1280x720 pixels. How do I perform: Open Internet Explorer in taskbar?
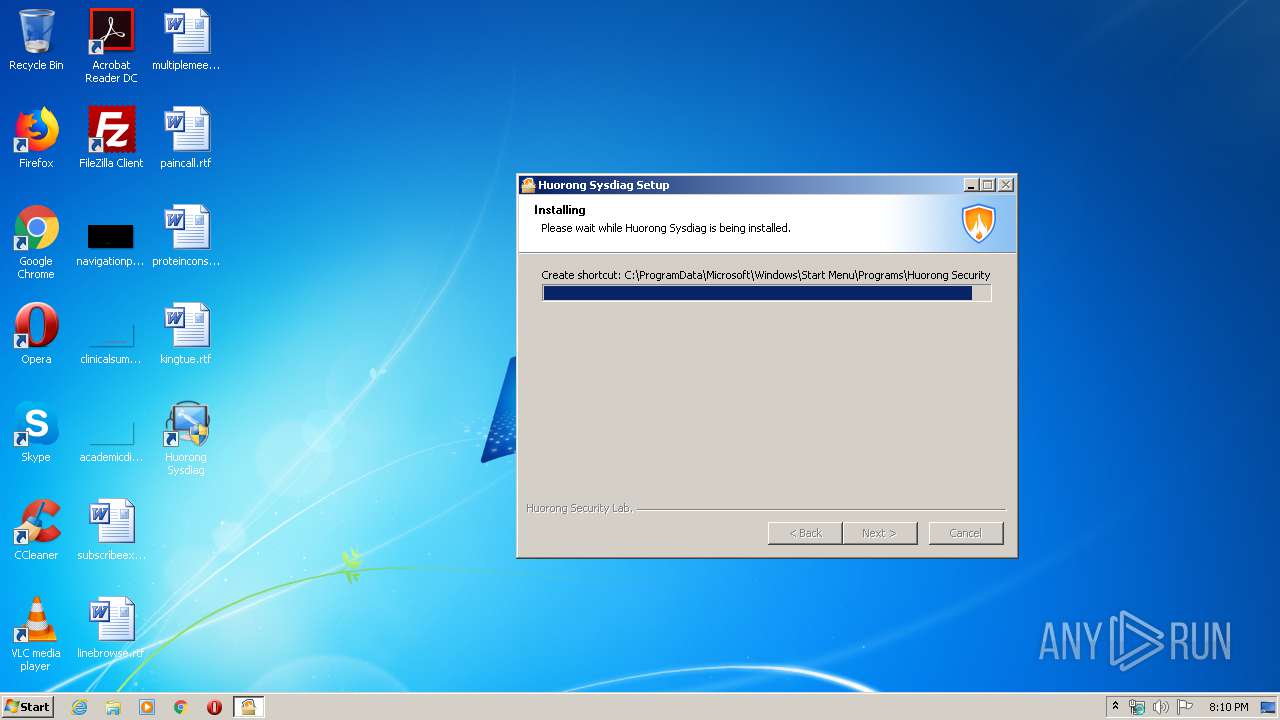tap(79, 707)
